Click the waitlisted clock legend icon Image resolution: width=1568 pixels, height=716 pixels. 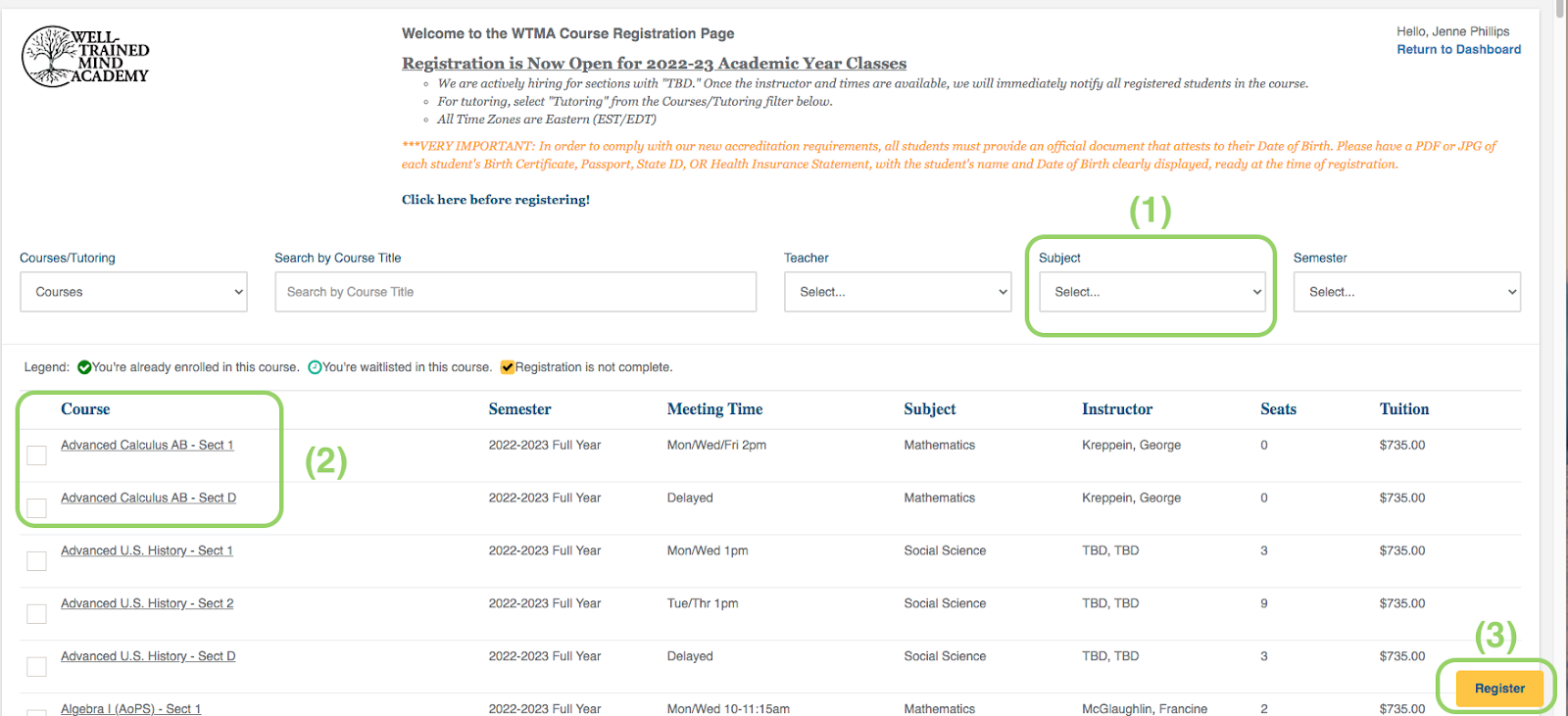[315, 367]
